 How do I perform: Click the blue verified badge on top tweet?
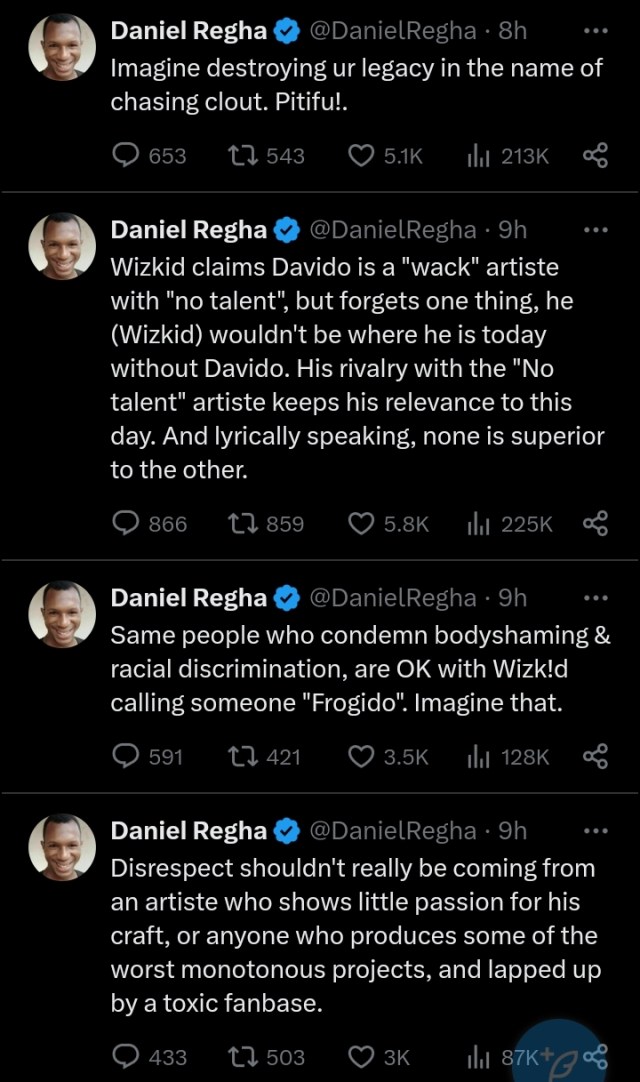click(x=285, y=30)
